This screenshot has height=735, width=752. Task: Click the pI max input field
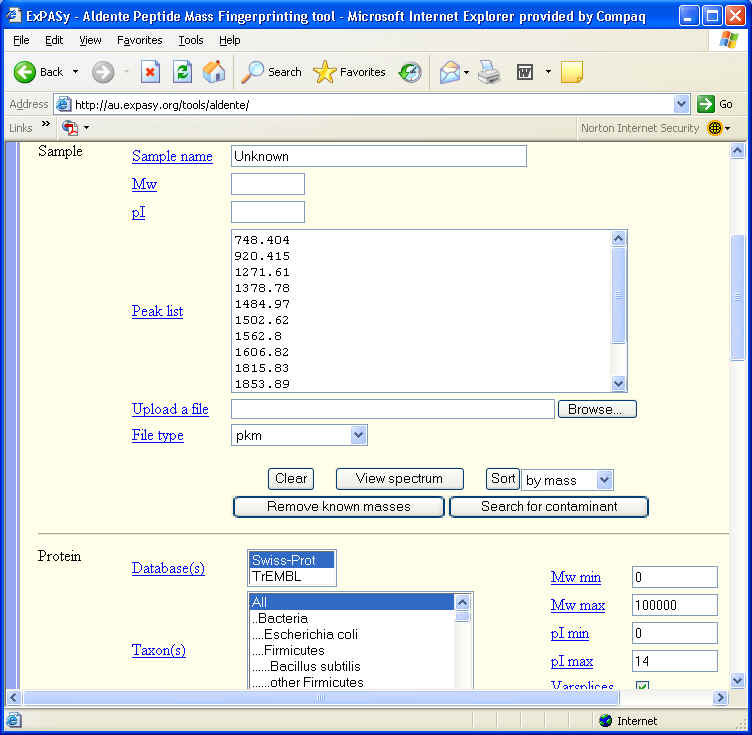675,661
